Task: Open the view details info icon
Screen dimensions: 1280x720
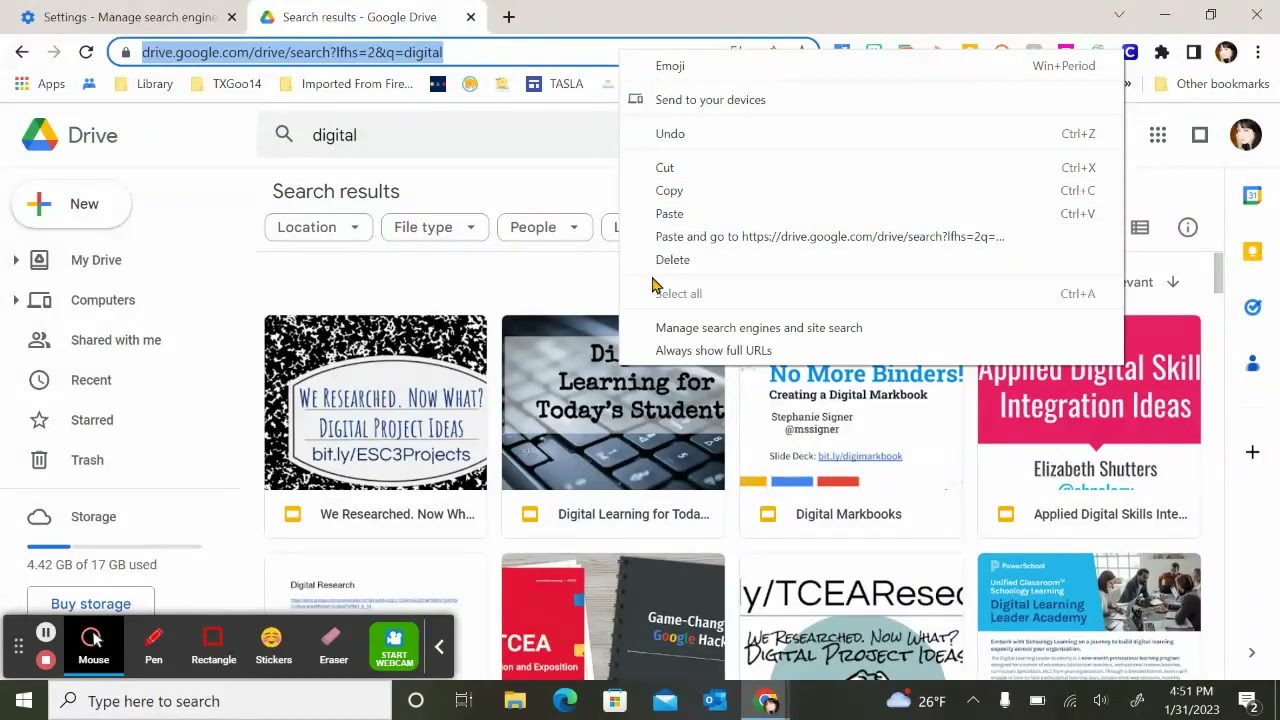Action: pyautogui.click(x=1188, y=228)
